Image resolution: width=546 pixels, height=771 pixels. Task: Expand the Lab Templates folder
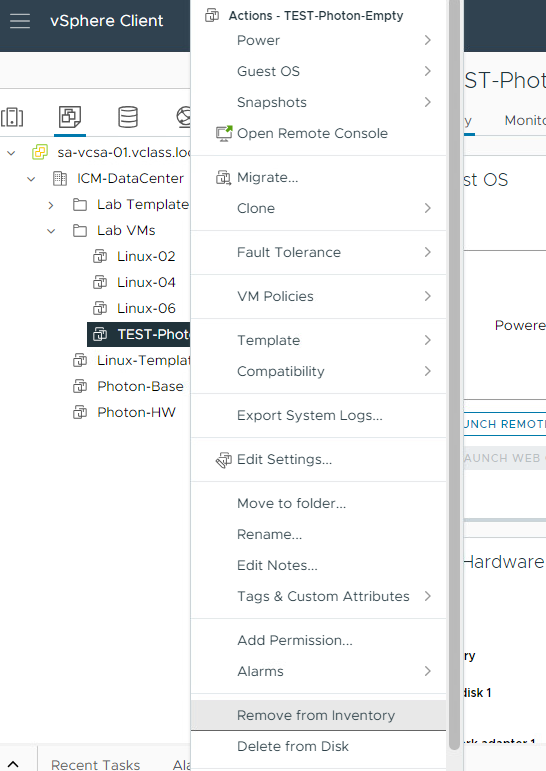51,205
